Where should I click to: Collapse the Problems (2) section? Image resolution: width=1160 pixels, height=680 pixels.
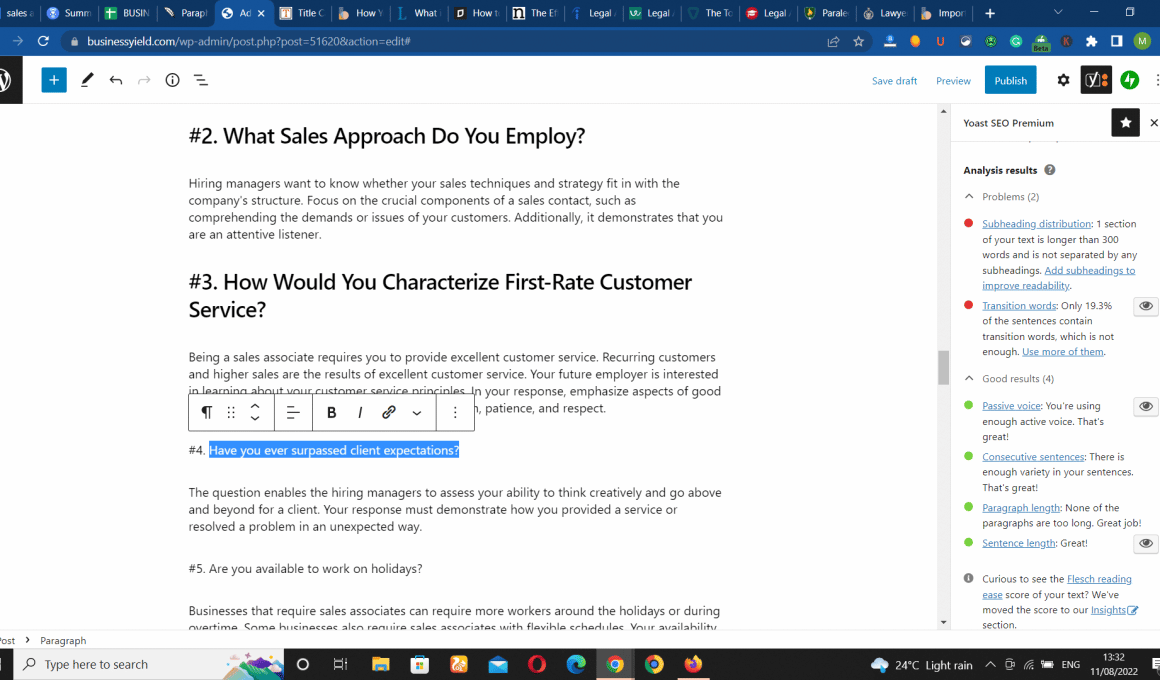coord(969,197)
